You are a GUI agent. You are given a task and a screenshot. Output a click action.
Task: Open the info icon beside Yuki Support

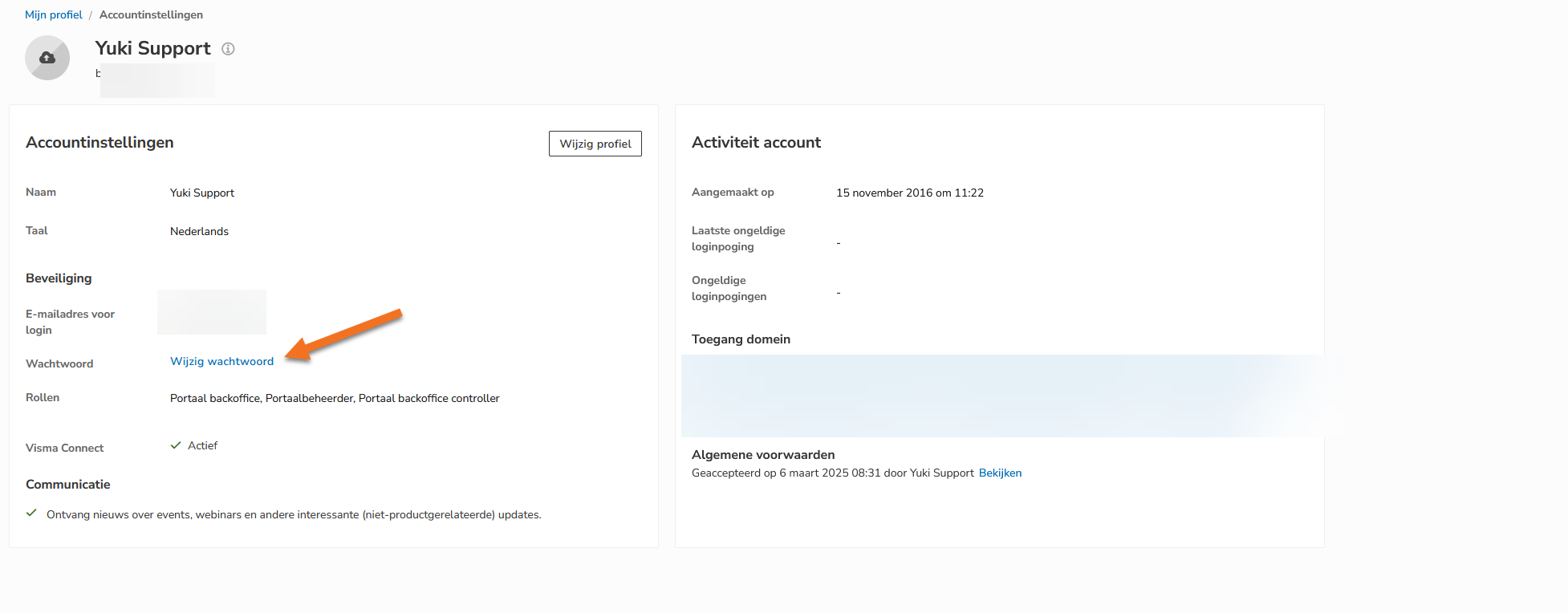[228, 49]
